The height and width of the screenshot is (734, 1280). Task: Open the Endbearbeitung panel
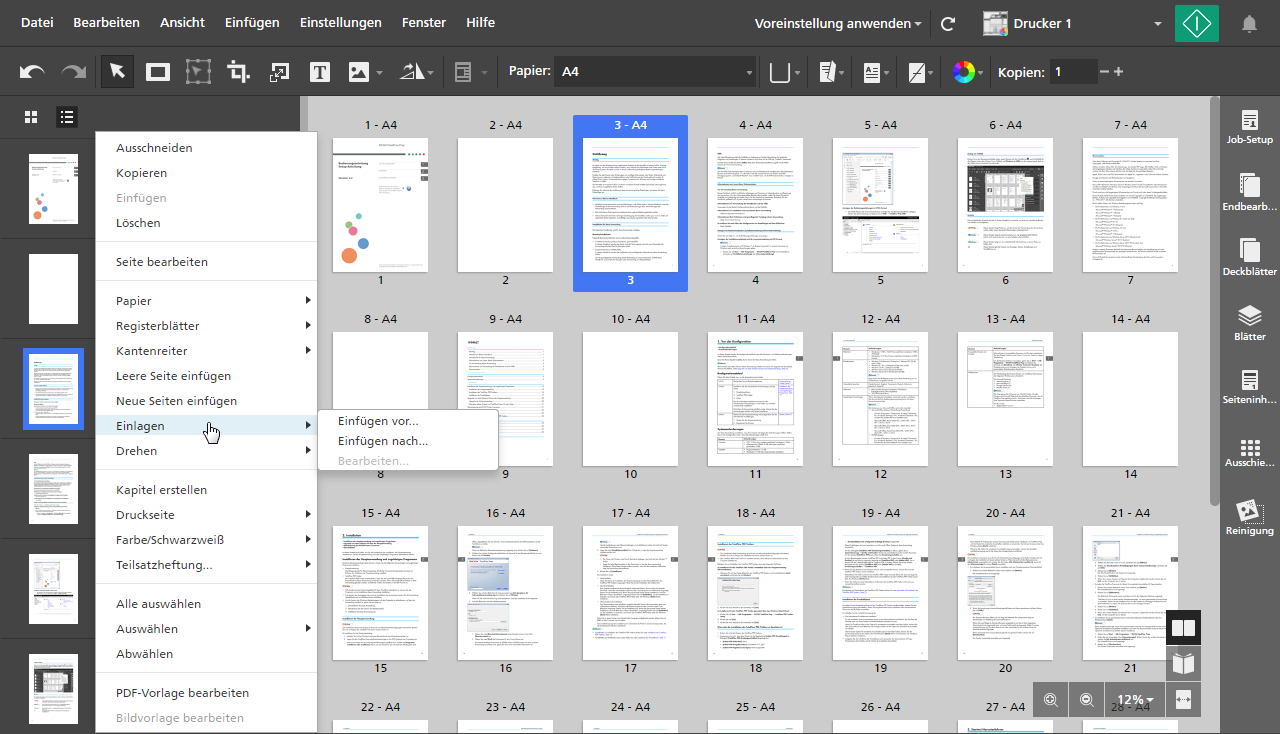pyautogui.click(x=1249, y=193)
